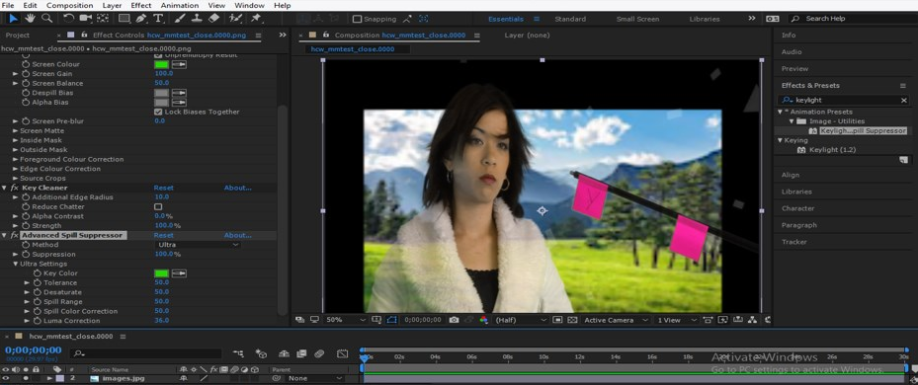Open the Composition menu
Screen dimensions: 918x385
click(70, 5)
